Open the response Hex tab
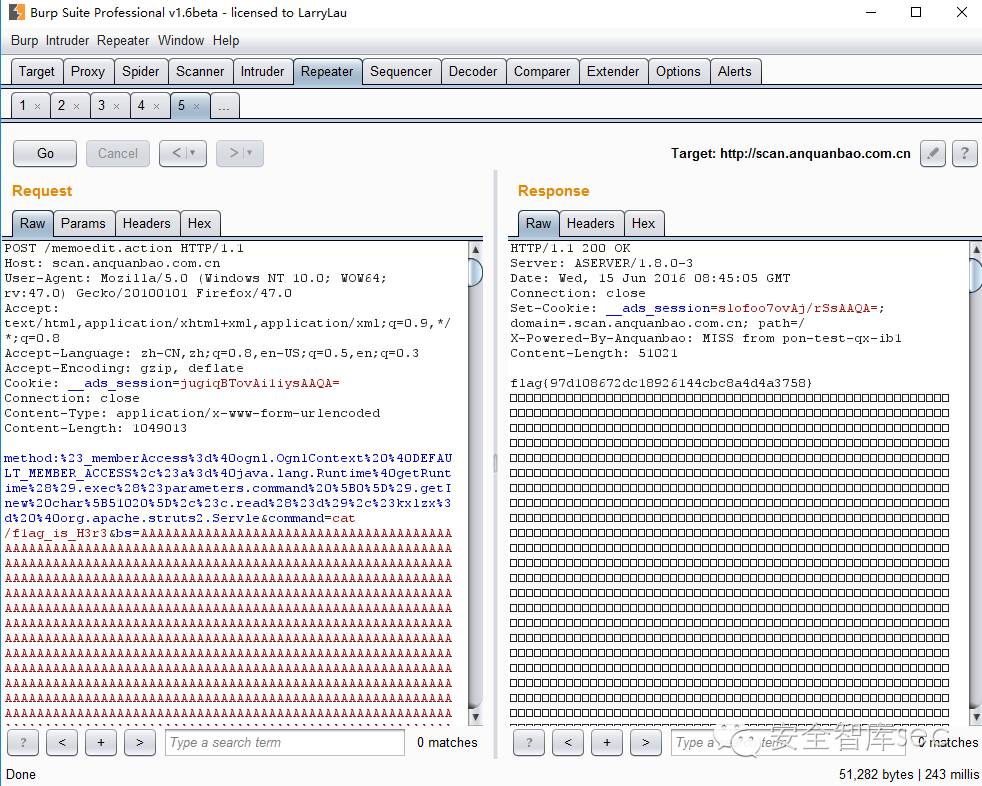The width and height of the screenshot is (982, 786). click(643, 224)
